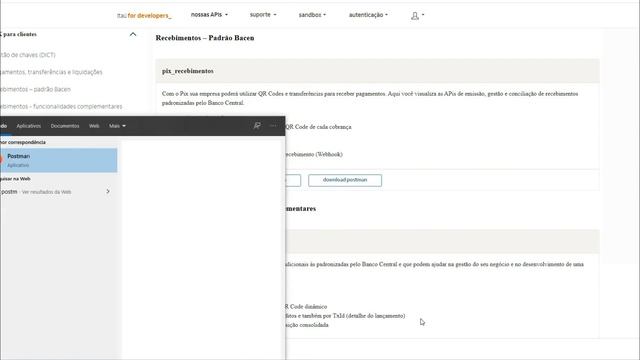This screenshot has height=360, width=640.
Task: Open the suporte dropdown menu
Action: pos(263,15)
